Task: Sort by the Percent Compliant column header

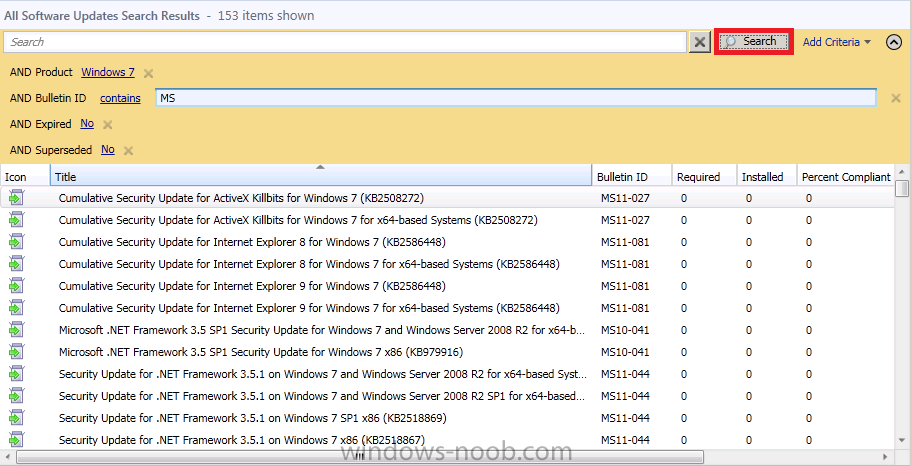Action: (x=845, y=177)
